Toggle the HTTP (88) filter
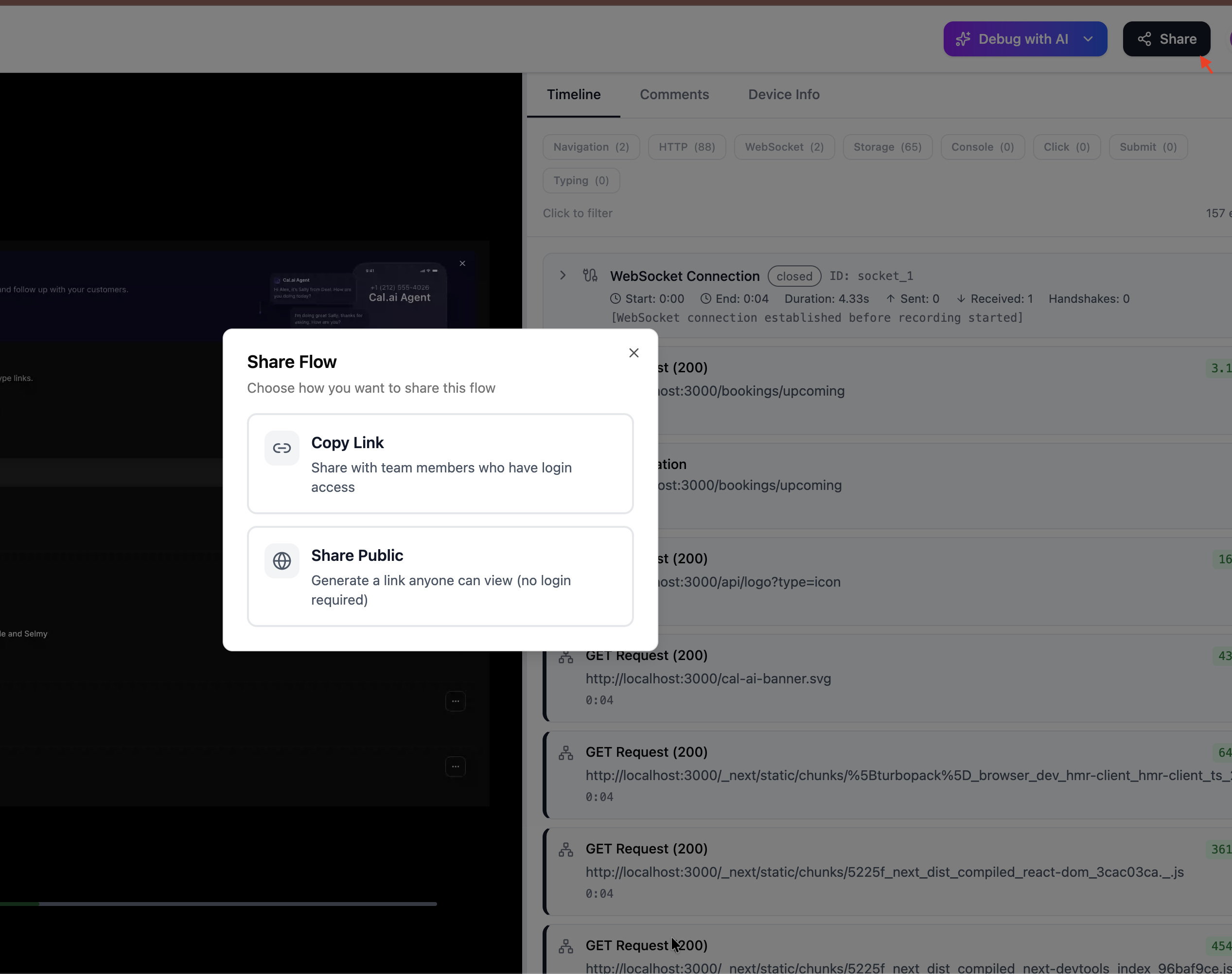 pos(686,147)
